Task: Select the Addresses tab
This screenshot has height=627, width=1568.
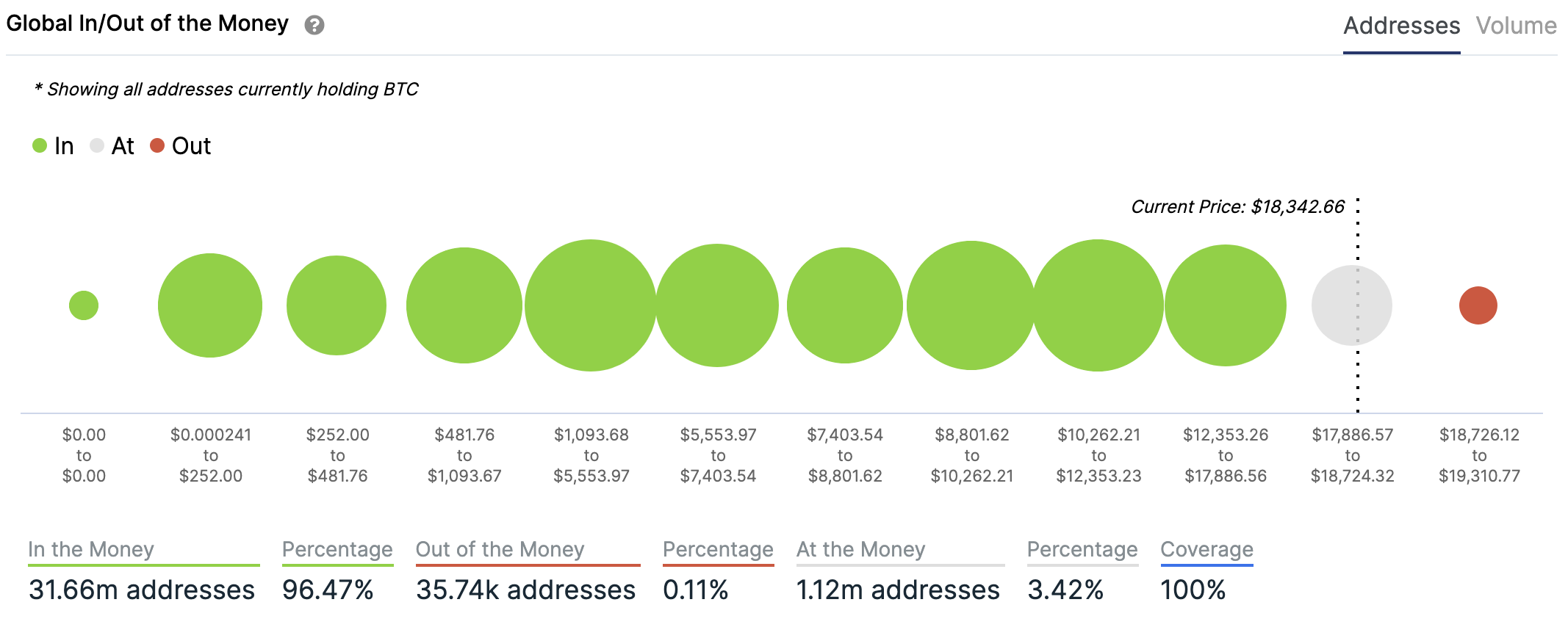Action: point(1401,26)
